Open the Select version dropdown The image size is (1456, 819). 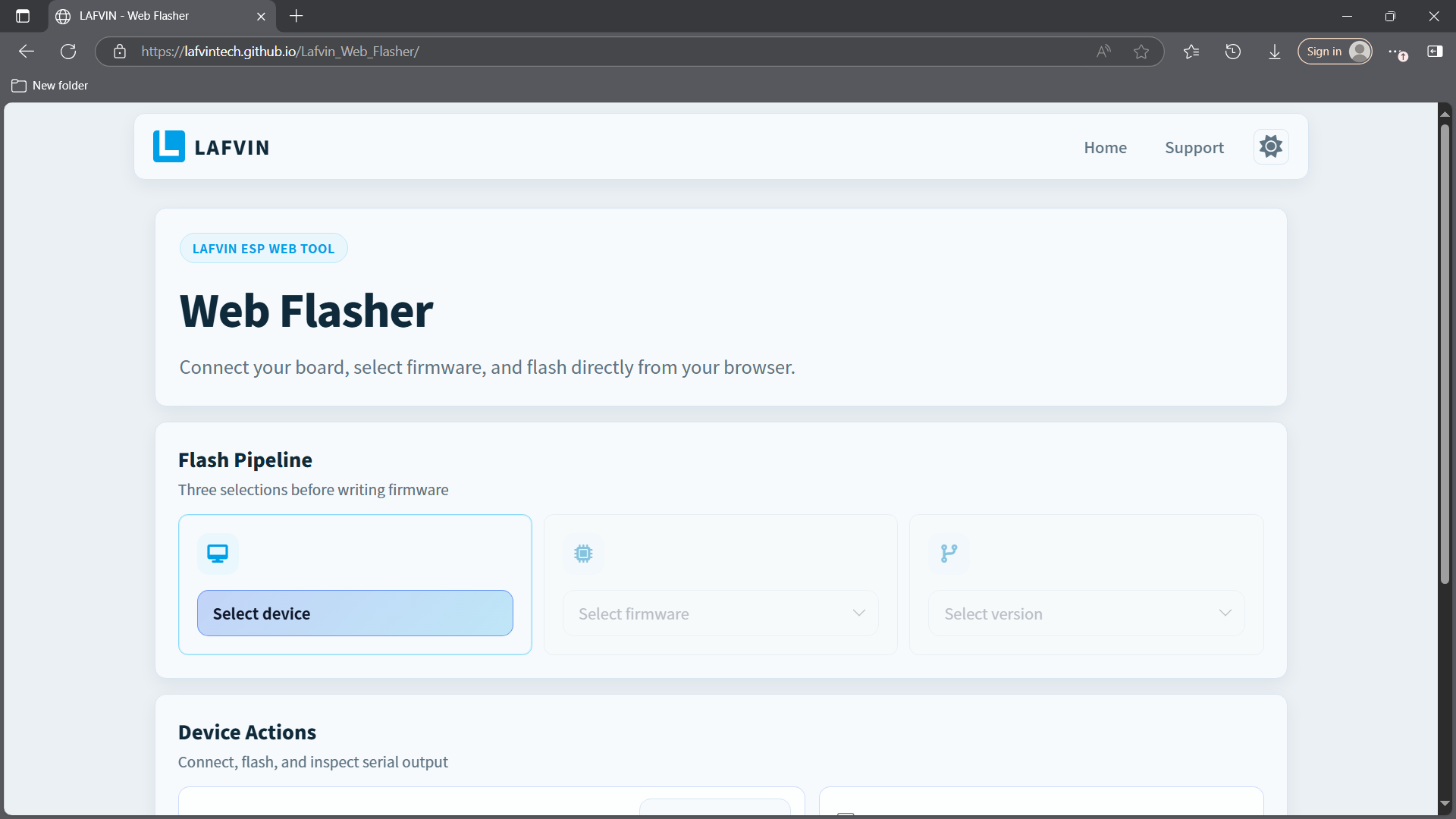[x=1086, y=613]
